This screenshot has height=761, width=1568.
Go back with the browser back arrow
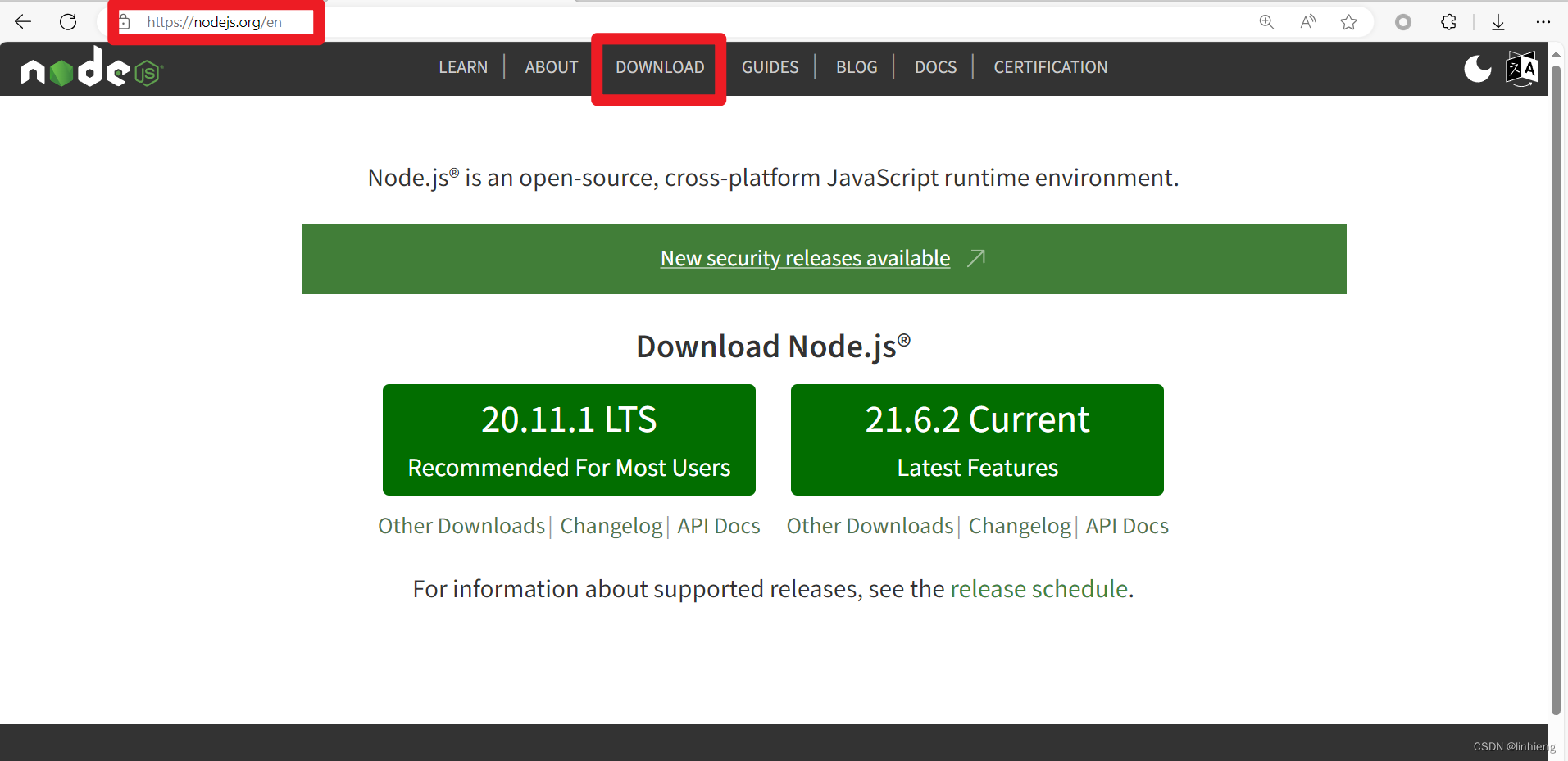(x=23, y=22)
